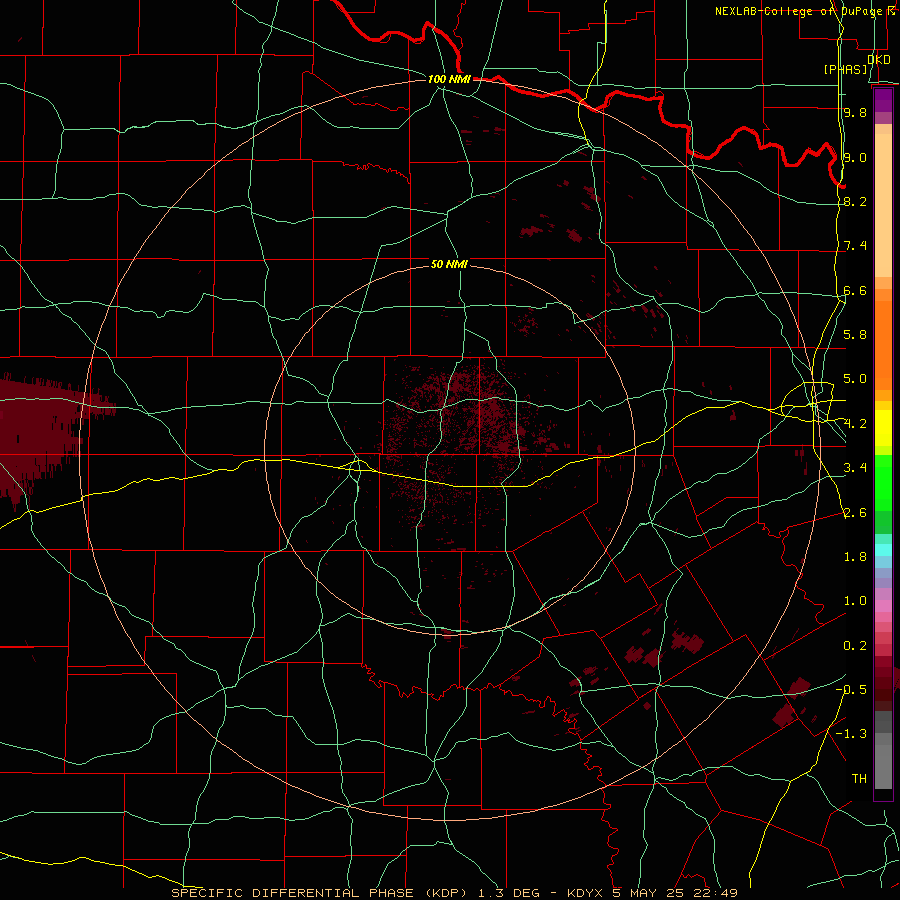Screen dimensions: 900x900
Task: Select the 1.0 value on color scale
Action: pos(855,601)
